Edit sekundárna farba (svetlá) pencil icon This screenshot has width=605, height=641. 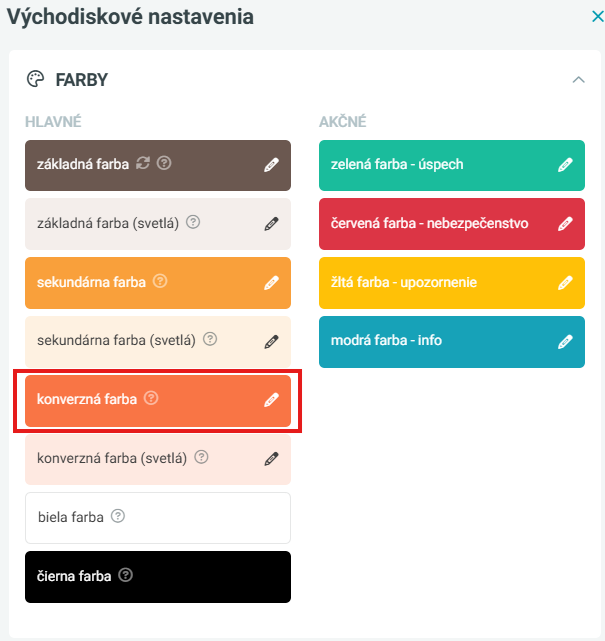pyautogui.click(x=271, y=342)
